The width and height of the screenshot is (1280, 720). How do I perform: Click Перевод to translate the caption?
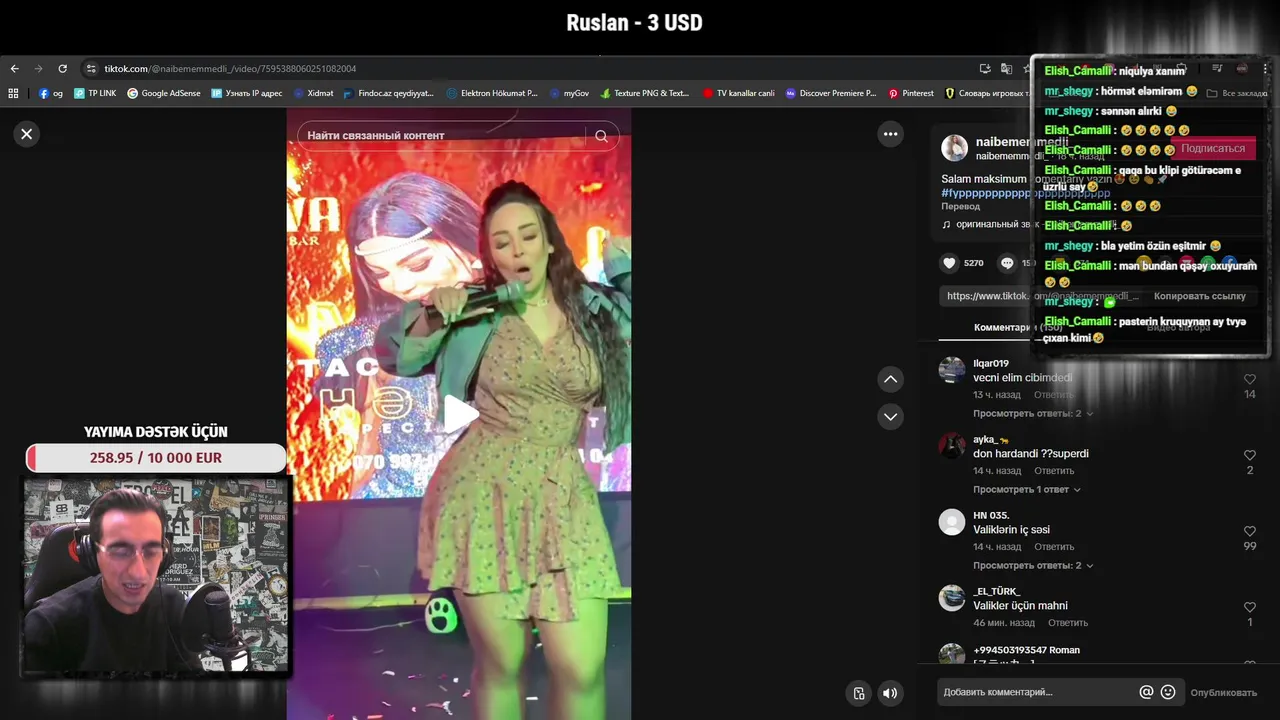click(960, 206)
